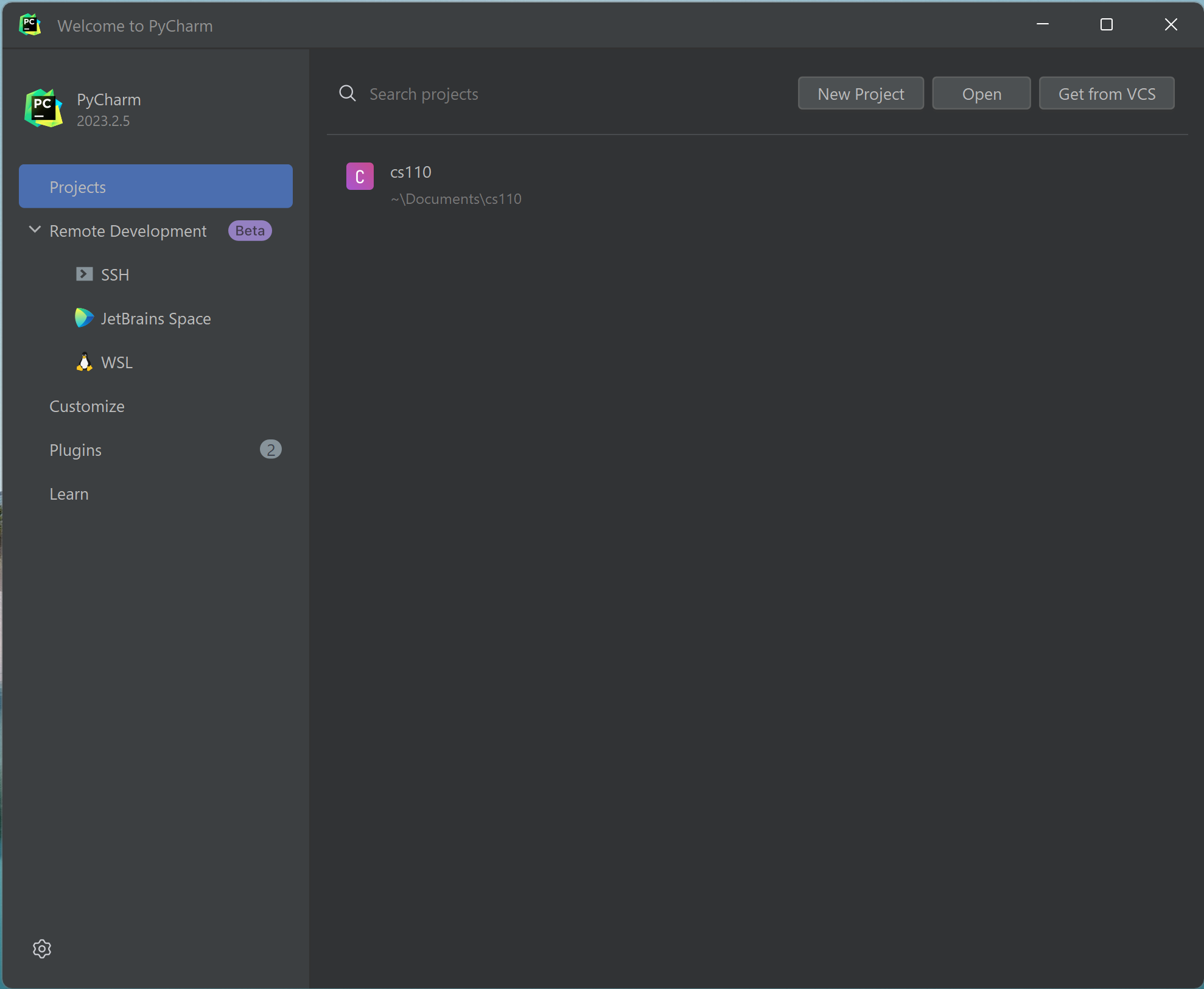Create a New Project

click(x=861, y=94)
